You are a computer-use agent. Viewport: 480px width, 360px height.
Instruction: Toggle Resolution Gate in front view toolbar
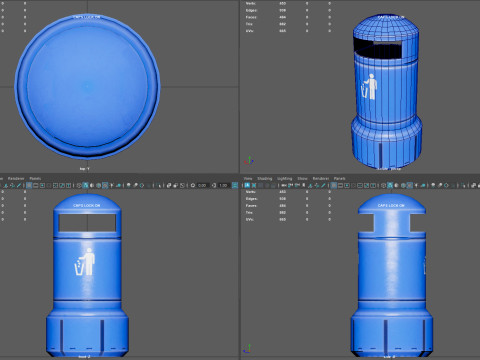(x=42, y=185)
